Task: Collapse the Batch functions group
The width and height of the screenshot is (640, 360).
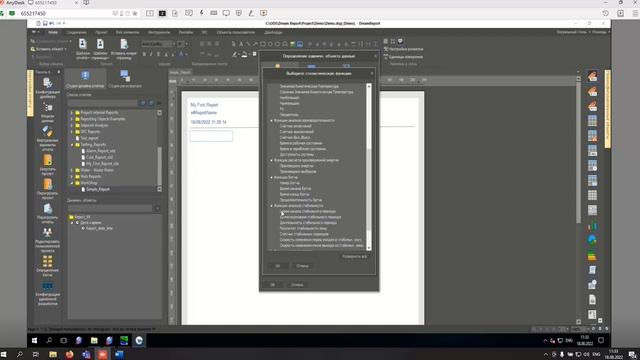Action: click(x=271, y=177)
